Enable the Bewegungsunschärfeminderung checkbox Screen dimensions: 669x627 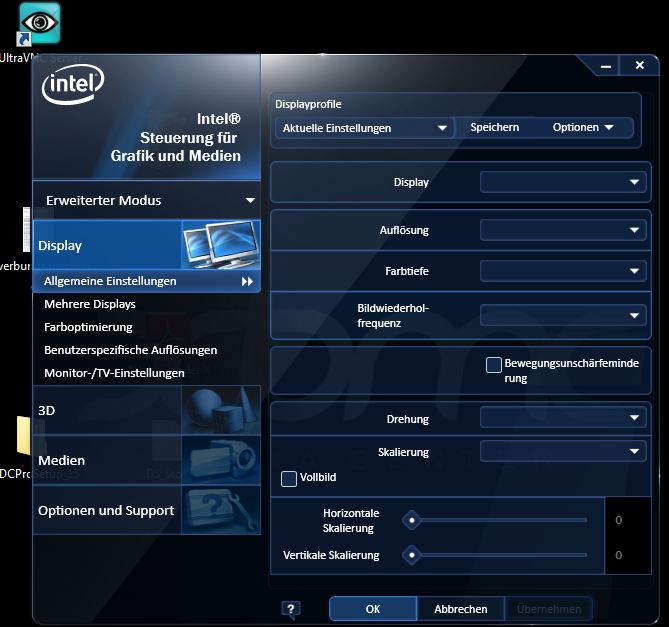[x=494, y=365]
